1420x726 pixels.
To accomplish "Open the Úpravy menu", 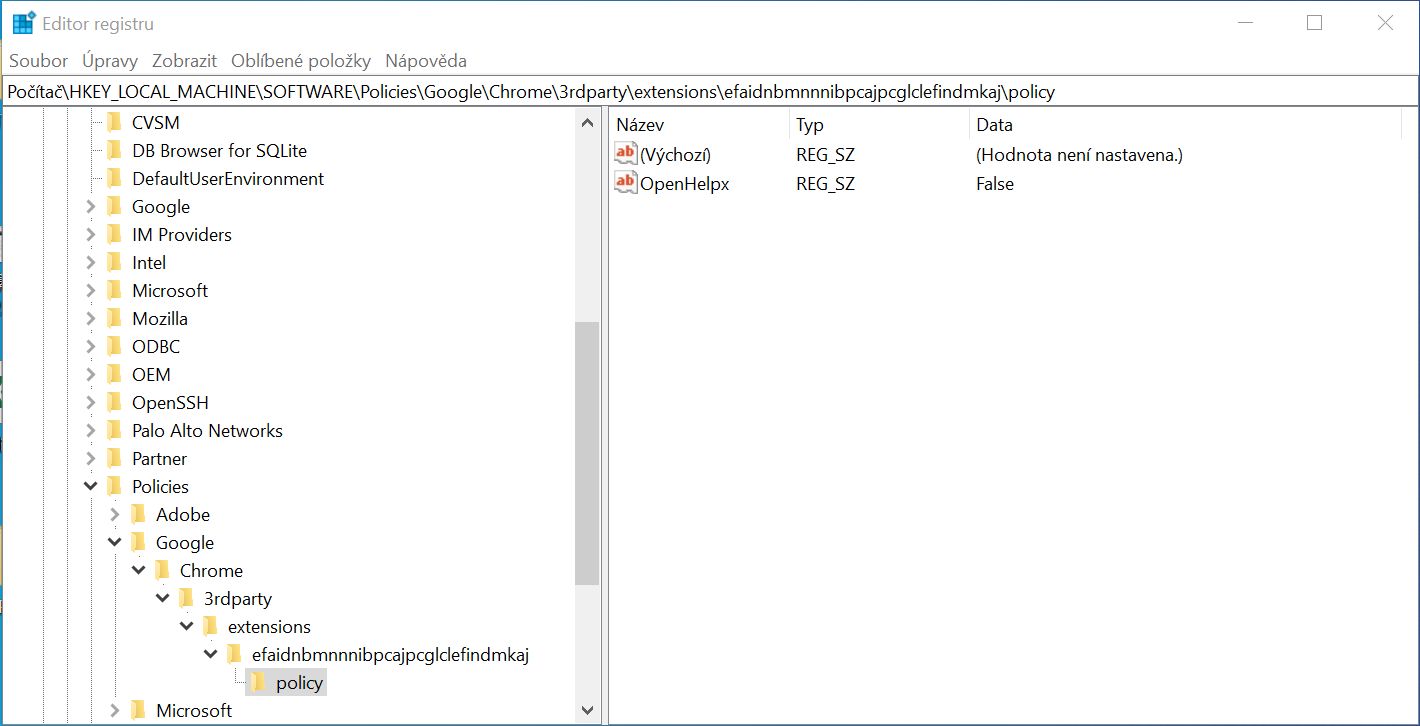I will coord(109,60).
